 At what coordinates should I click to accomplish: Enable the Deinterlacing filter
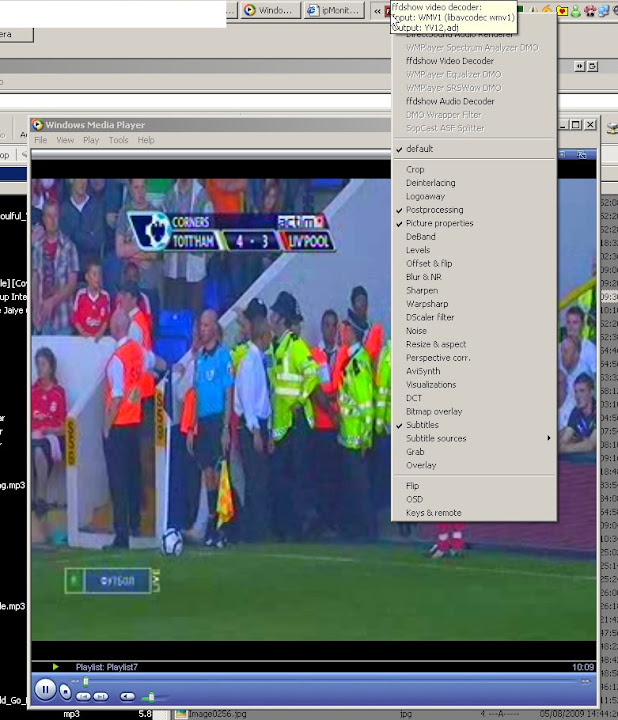(x=474, y=183)
